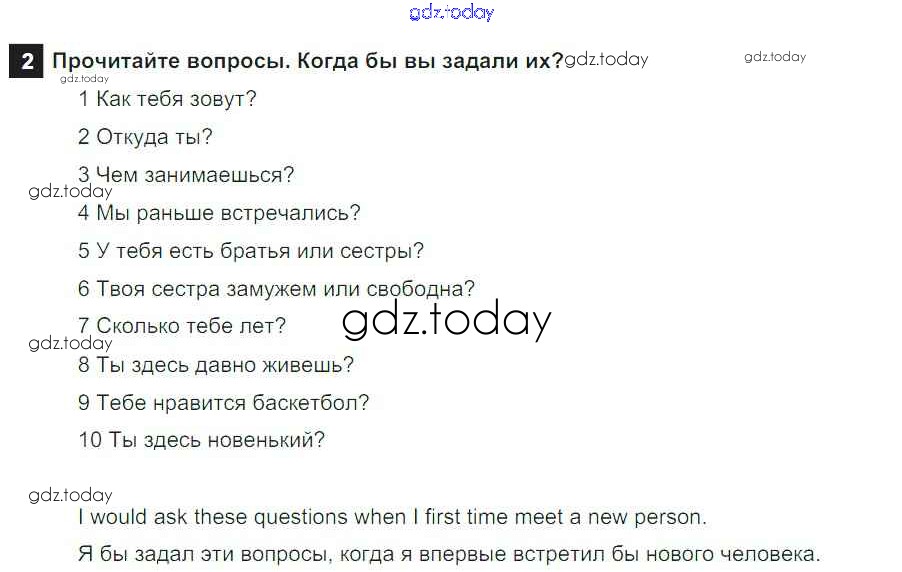Open the small gdz.today watermark at far top right
The width and height of the screenshot is (902, 572).
pyautogui.click(x=774, y=57)
